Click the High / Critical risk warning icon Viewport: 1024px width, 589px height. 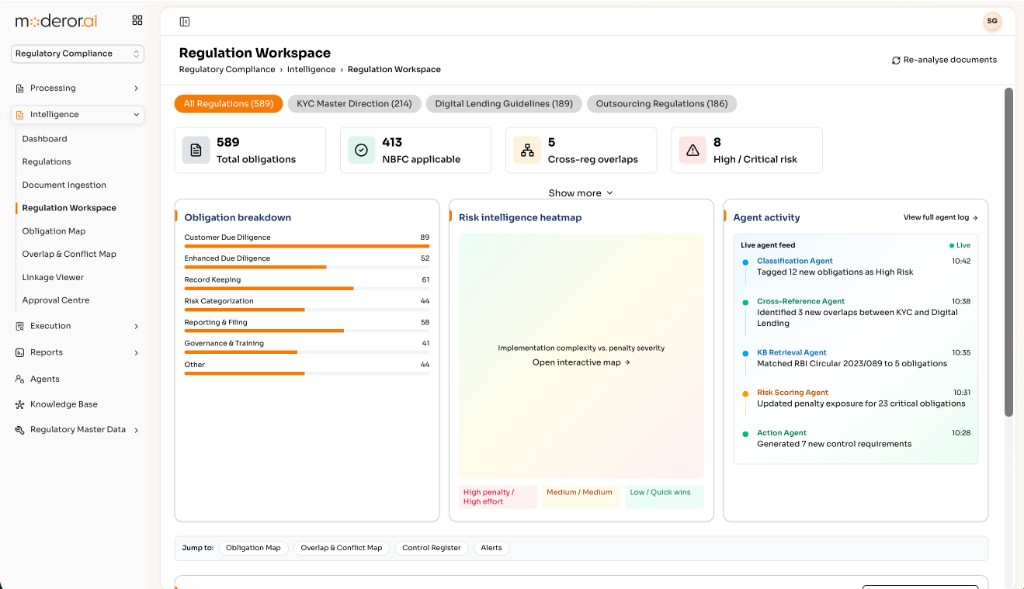(x=693, y=150)
